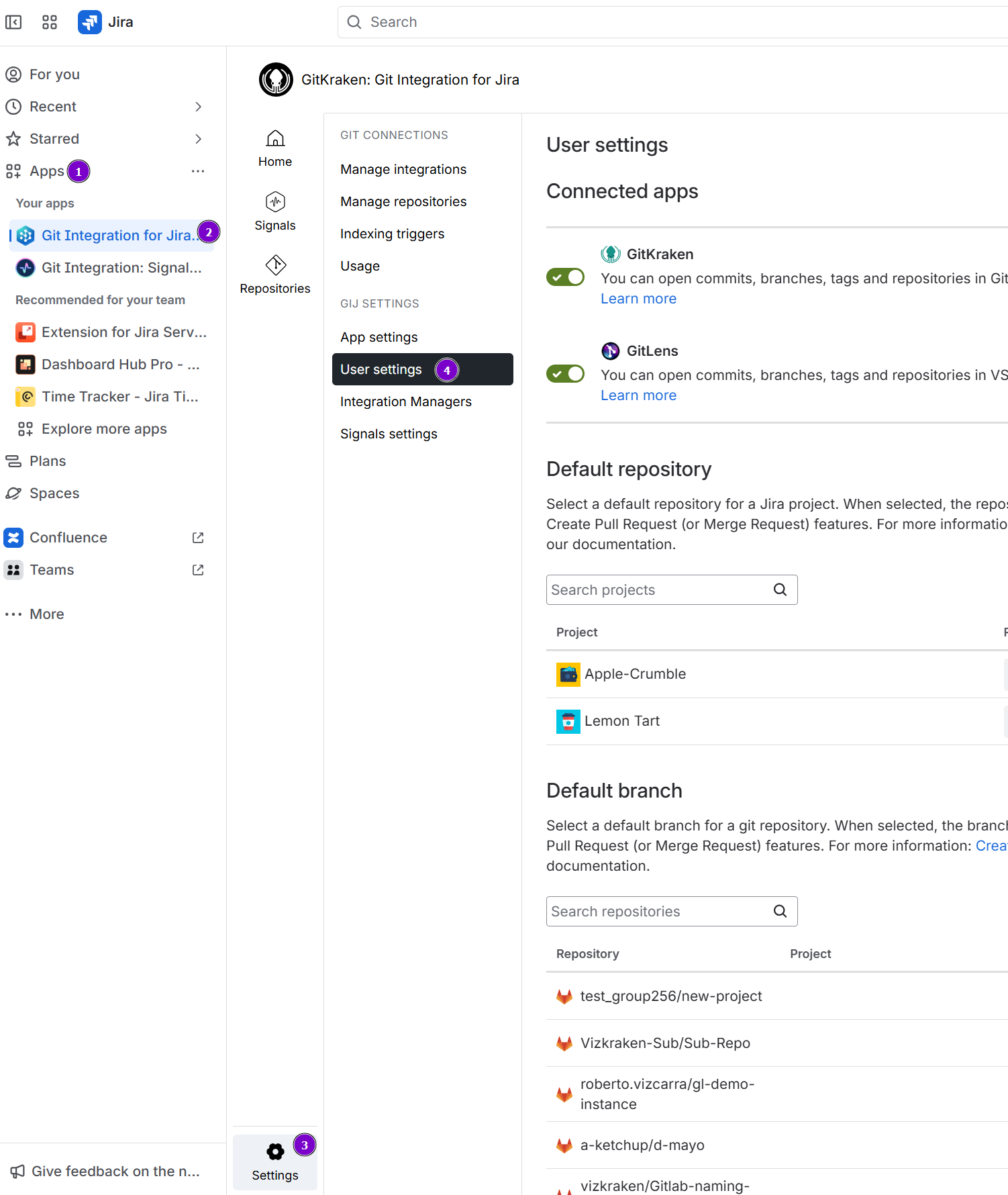
Task: Select the a-ketchup/d-mayo repository row
Action: tap(777, 1145)
